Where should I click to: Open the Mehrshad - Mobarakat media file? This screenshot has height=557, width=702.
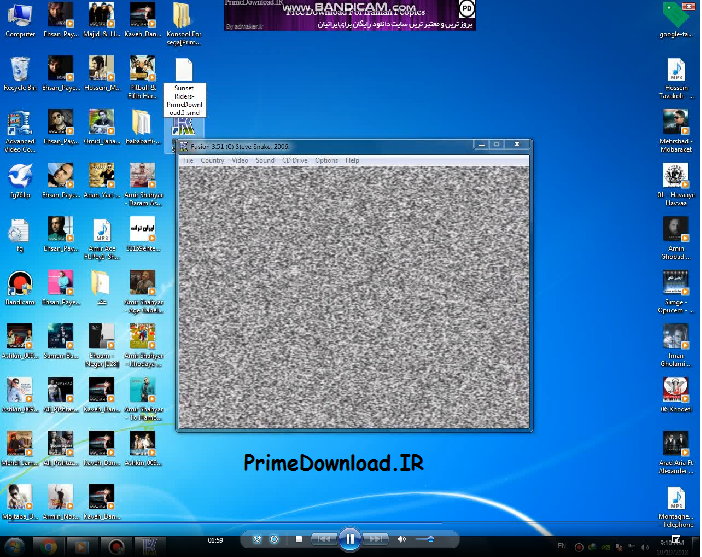(676, 131)
